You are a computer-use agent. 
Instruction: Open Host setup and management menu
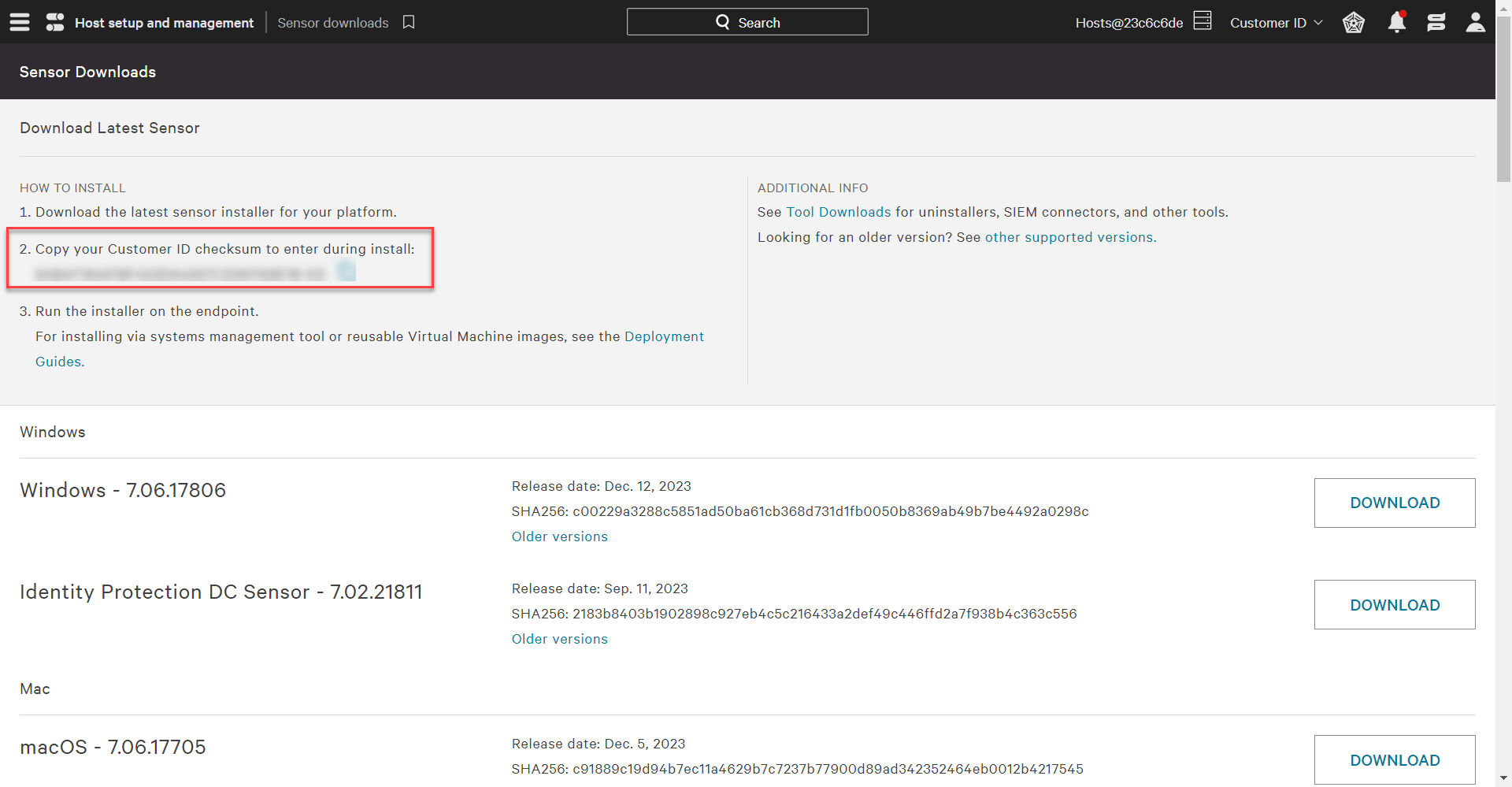coord(164,23)
